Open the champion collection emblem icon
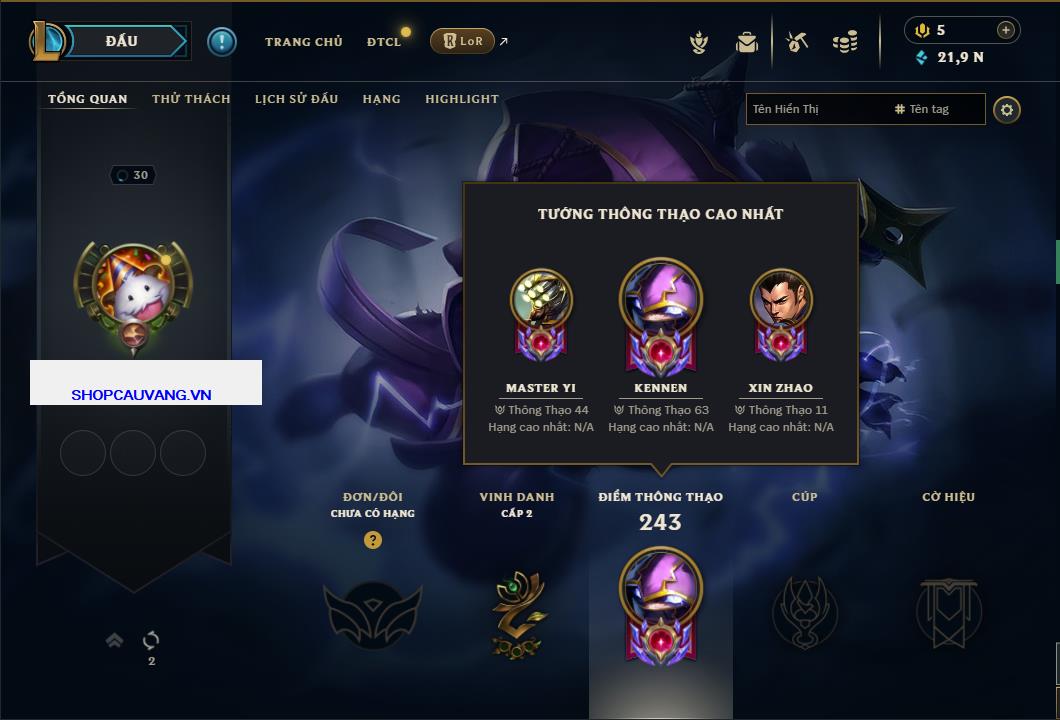Viewport: 1060px width, 720px height. [699, 43]
